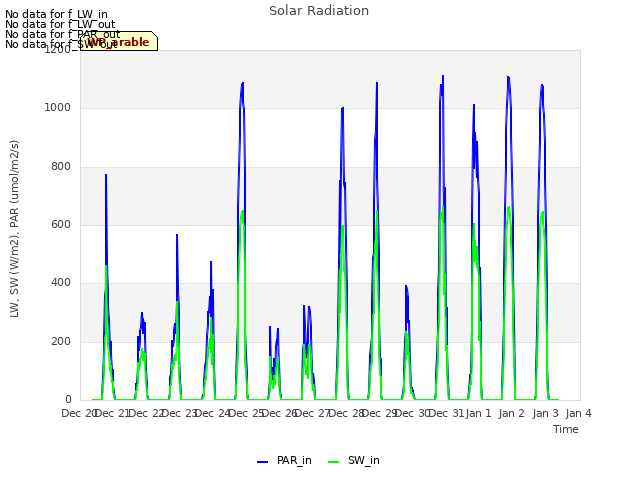The height and width of the screenshot is (480, 640).
Task: Click the 400 y-axis tick label
Action: pos(61,283)
